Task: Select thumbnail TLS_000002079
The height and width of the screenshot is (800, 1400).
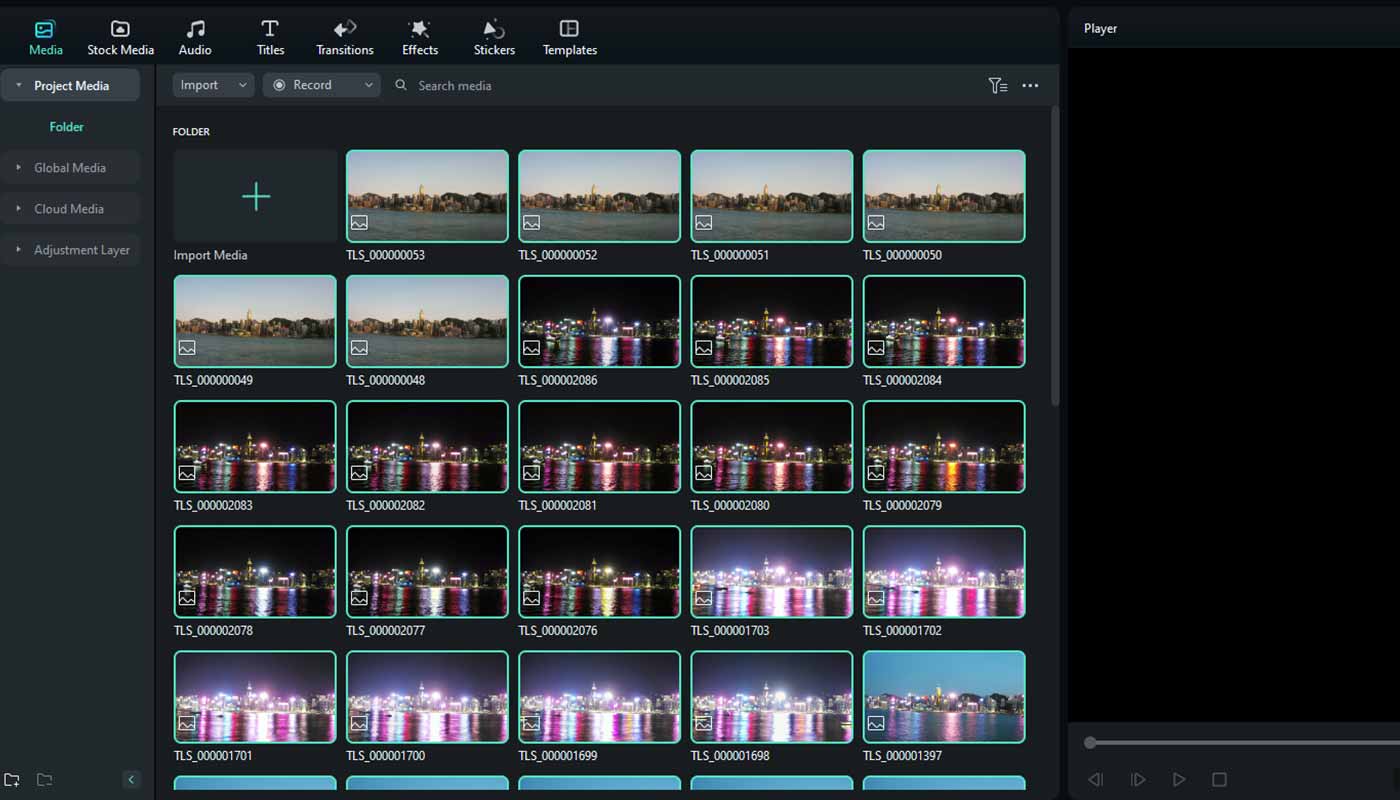Action: [943, 446]
